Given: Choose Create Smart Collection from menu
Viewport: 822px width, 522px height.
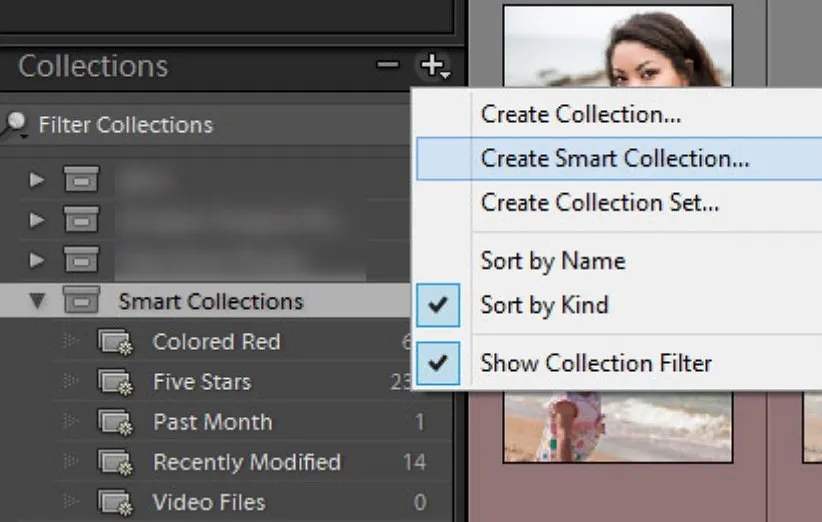Looking at the screenshot, I should point(614,158).
